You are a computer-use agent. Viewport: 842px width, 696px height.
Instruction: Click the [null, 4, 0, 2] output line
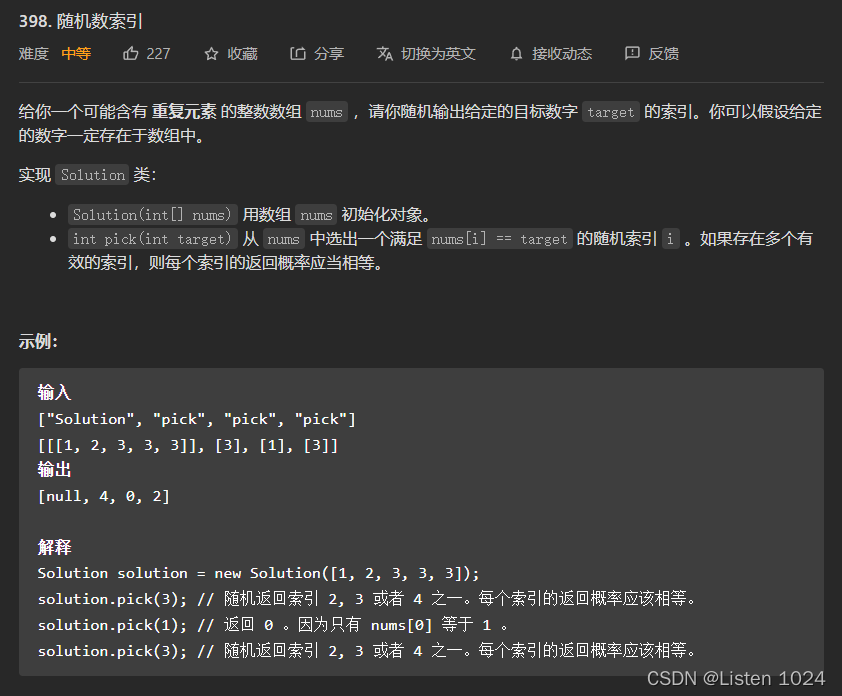pos(104,496)
